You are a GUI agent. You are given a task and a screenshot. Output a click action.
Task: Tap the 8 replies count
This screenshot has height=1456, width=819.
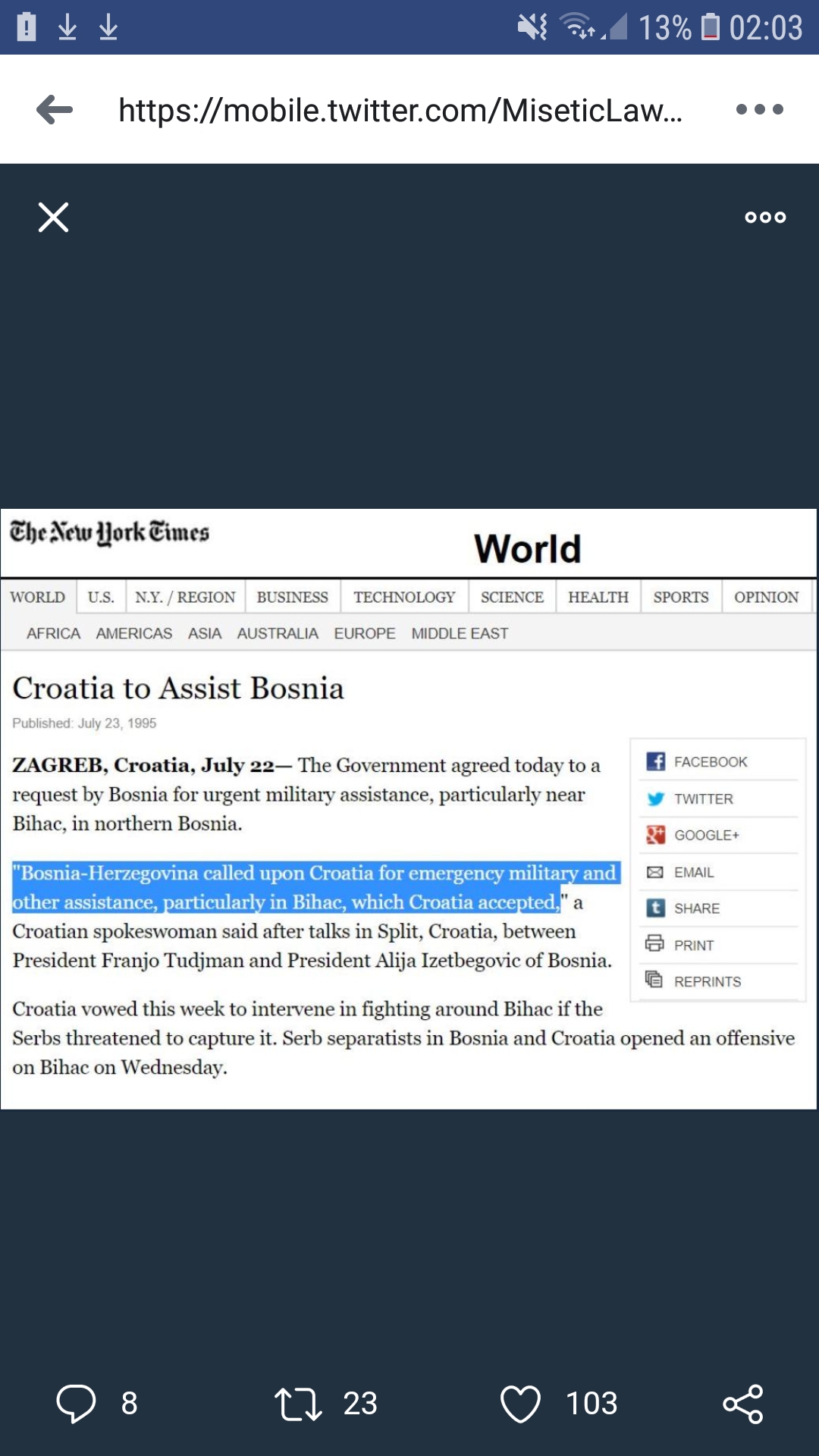[x=130, y=1404]
